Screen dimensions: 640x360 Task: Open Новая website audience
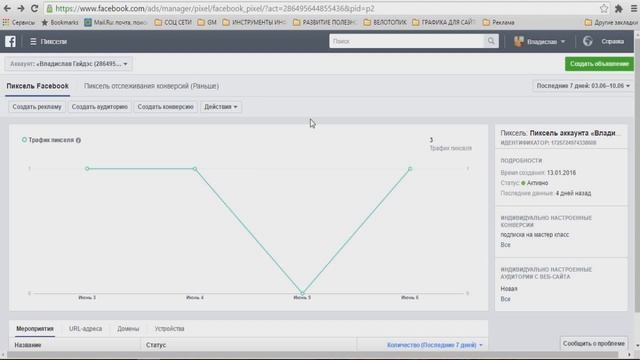[509, 289]
